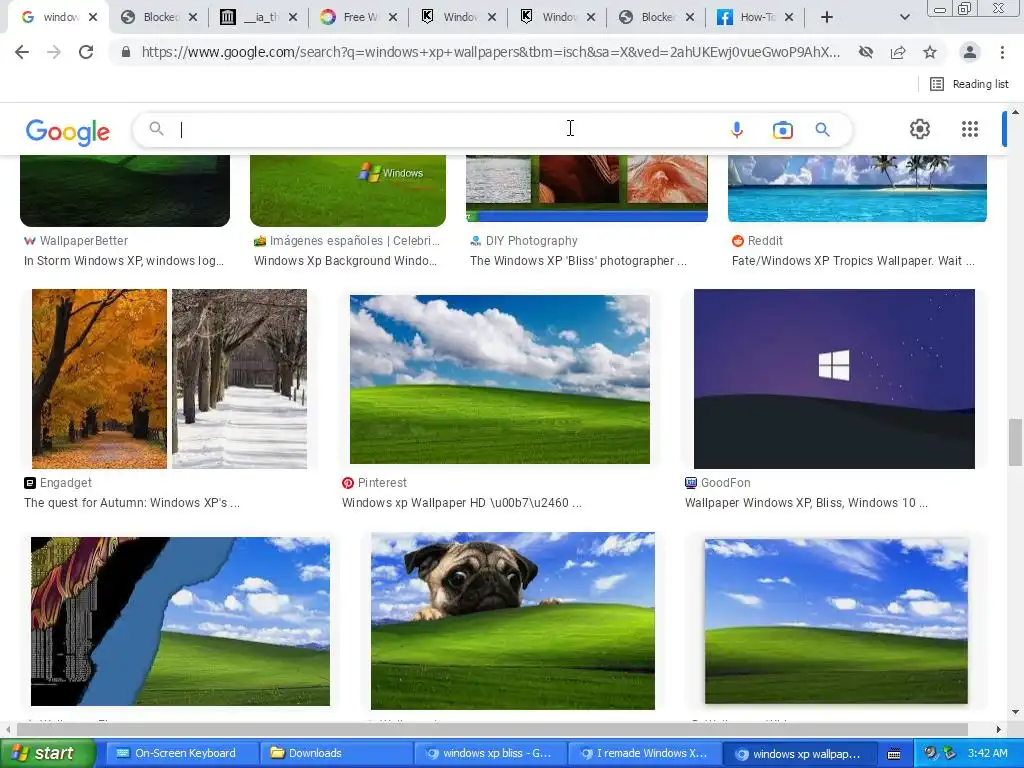Expand the tab search dropdown arrow
Image resolution: width=1024 pixels, height=768 pixels.
click(904, 18)
